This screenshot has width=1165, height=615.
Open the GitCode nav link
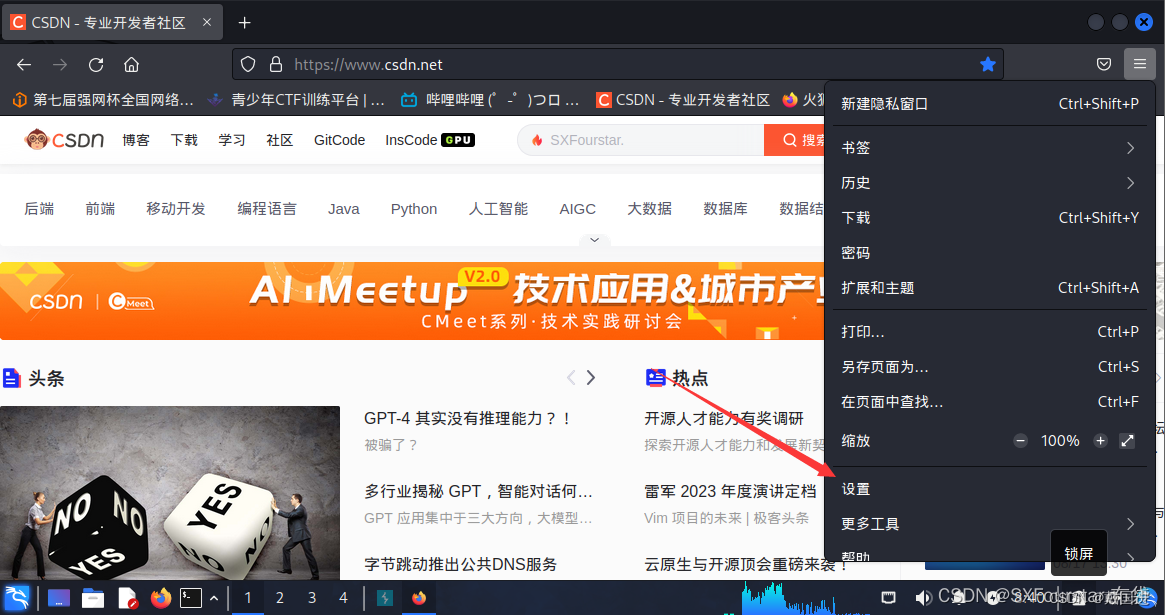340,140
